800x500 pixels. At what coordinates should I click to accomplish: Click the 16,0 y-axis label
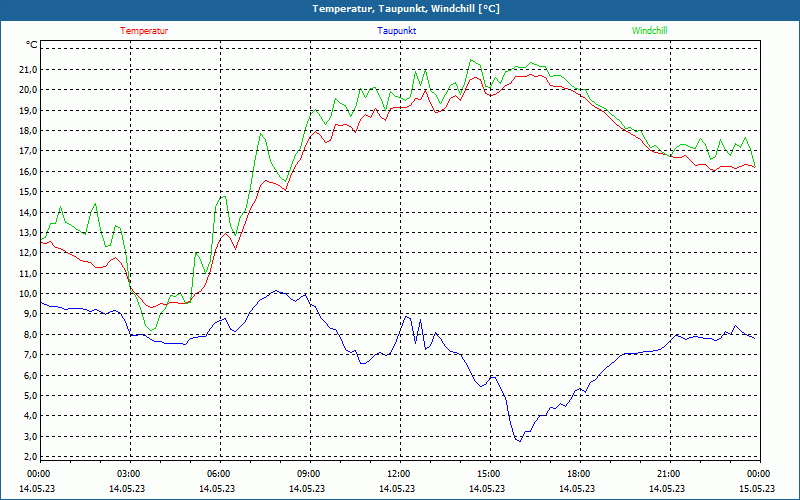(x=28, y=171)
